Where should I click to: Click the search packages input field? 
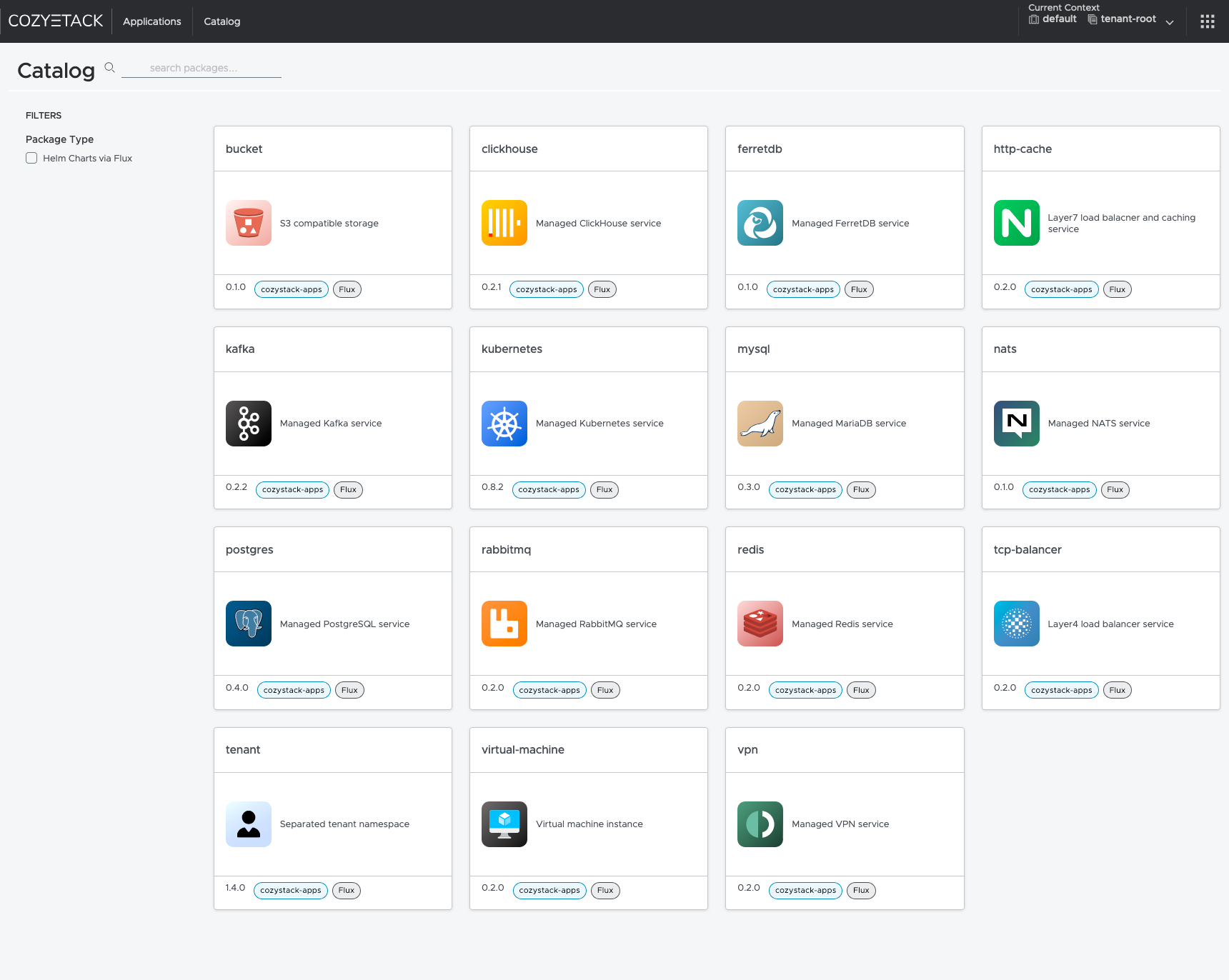pyautogui.click(x=201, y=68)
